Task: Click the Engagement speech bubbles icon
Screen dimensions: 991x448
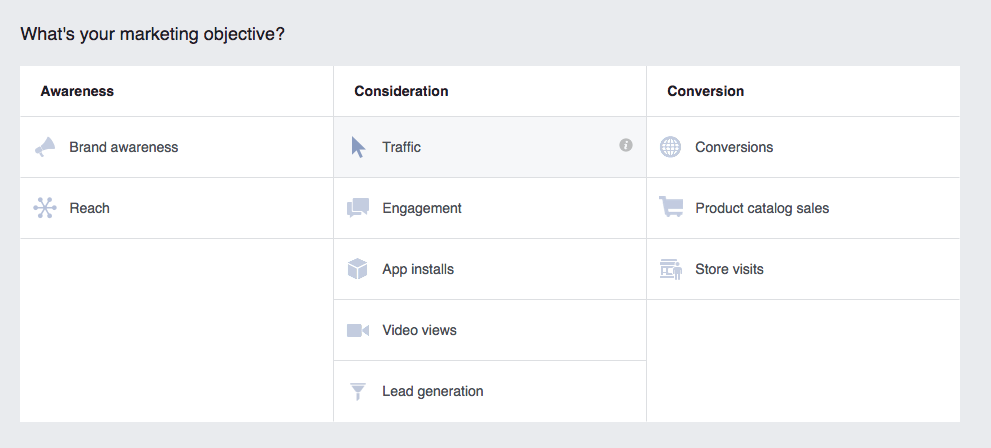Action: pos(358,208)
